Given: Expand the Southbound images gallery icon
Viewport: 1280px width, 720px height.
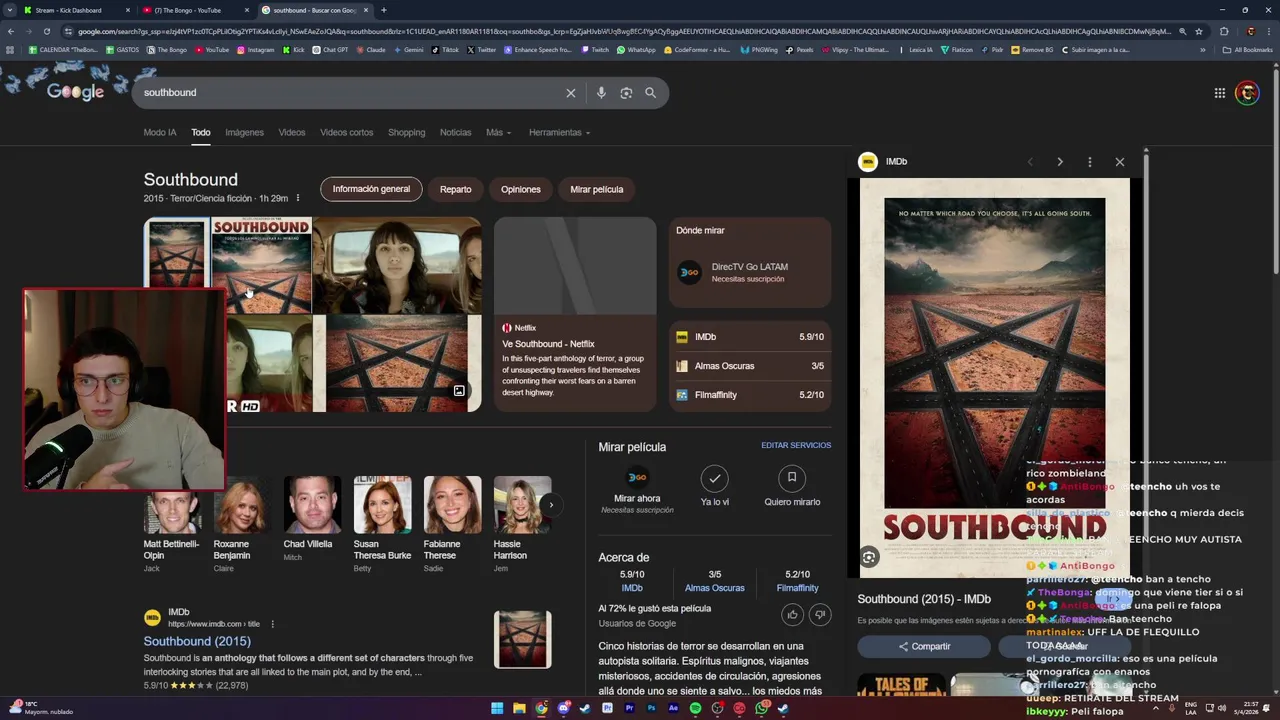Looking at the screenshot, I should pyautogui.click(x=459, y=391).
